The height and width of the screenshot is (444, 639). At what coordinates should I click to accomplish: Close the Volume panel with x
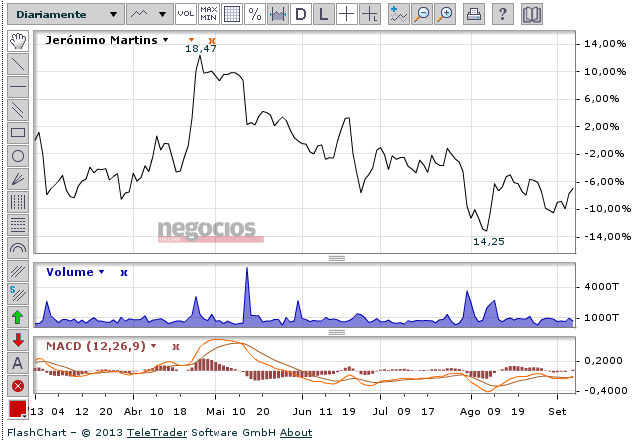(x=124, y=273)
